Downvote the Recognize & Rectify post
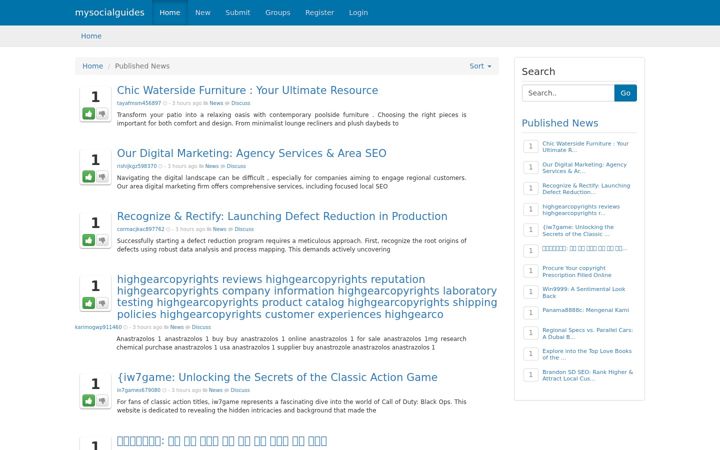Image resolution: width=720 pixels, height=450 pixels. click(102, 240)
